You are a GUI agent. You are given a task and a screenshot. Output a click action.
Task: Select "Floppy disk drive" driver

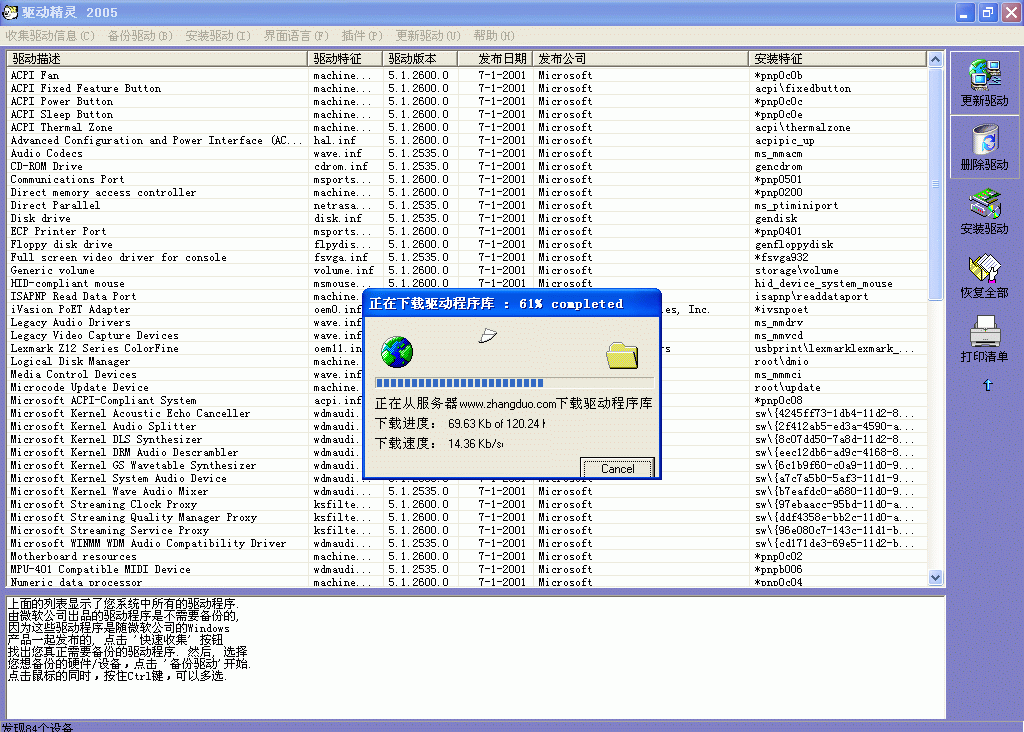467,244
